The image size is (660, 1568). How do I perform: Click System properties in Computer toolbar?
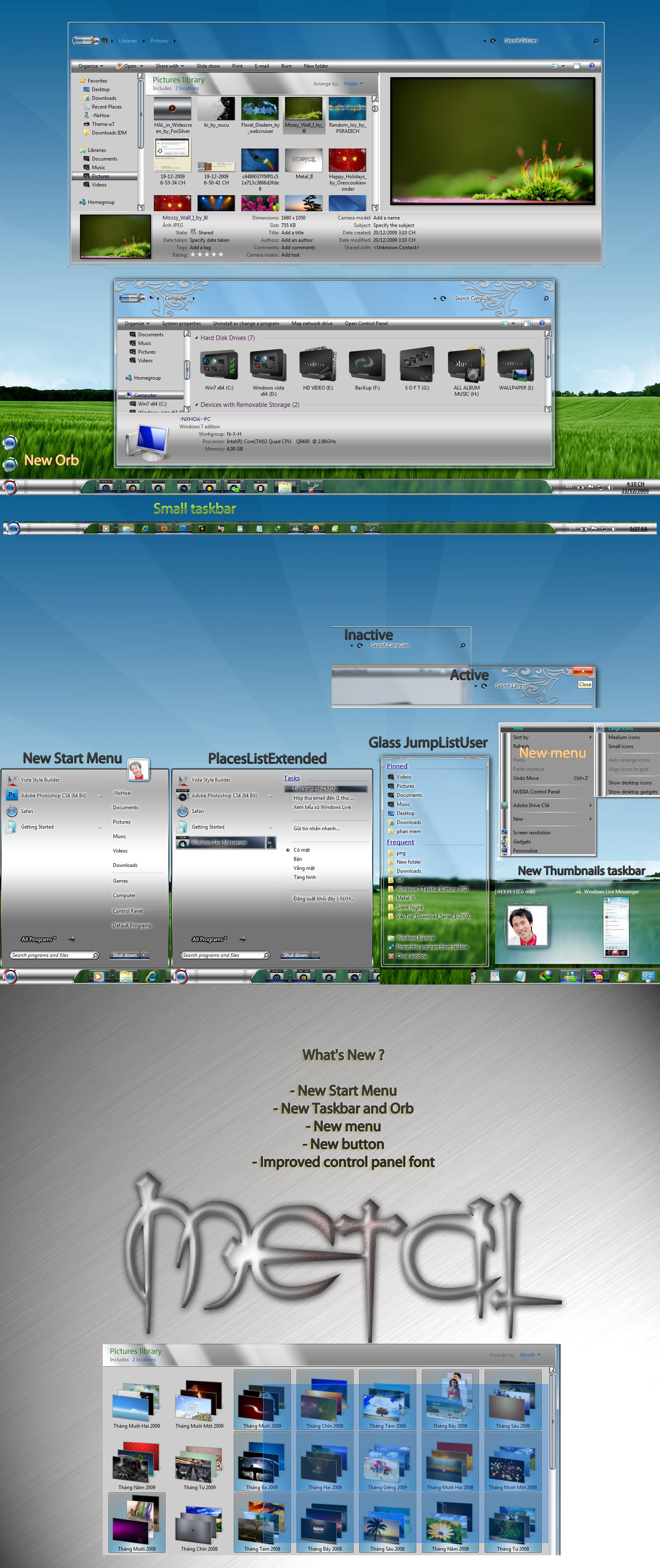(x=181, y=323)
